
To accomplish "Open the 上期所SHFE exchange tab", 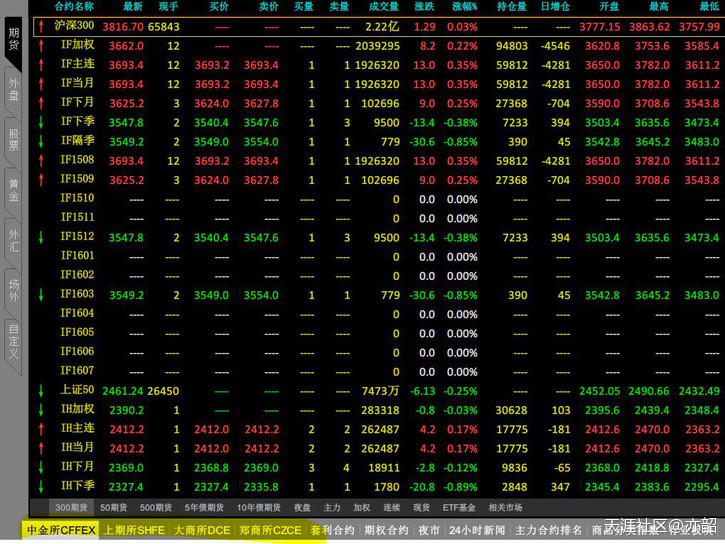I will [x=134, y=530].
